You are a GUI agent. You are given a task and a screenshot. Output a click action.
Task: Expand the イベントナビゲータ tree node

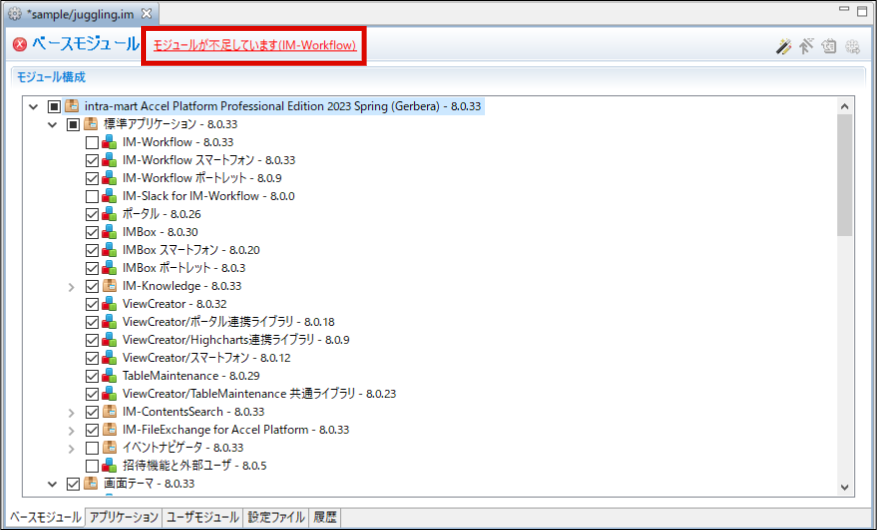coord(71,448)
